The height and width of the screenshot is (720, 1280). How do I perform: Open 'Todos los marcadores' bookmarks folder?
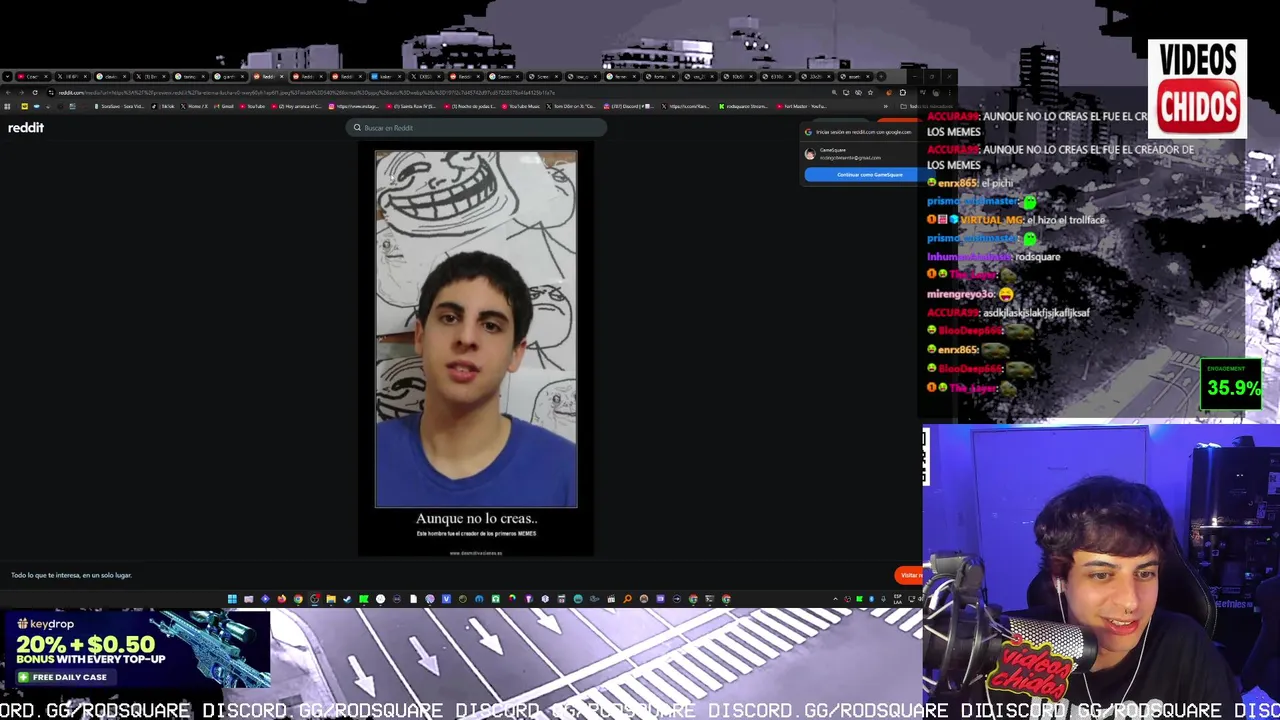pyautogui.click(x=927, y=106)
